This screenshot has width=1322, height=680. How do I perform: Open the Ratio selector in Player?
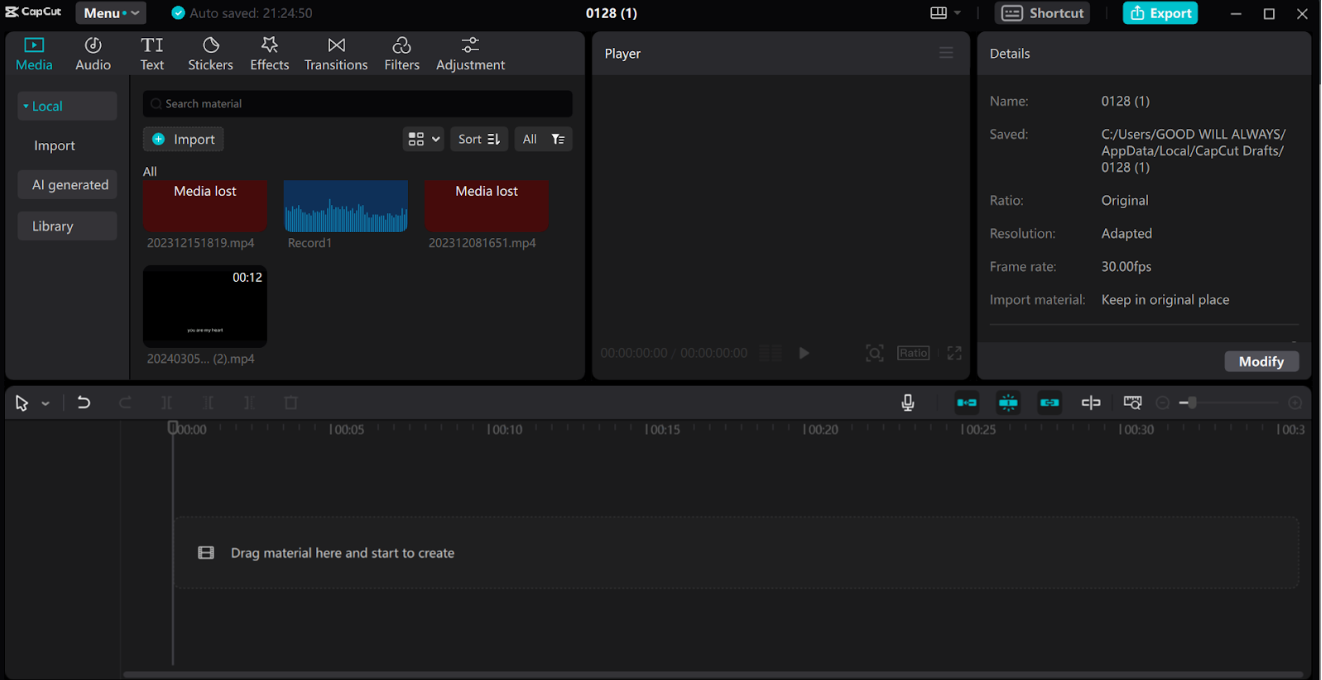[x=913, y=353]
